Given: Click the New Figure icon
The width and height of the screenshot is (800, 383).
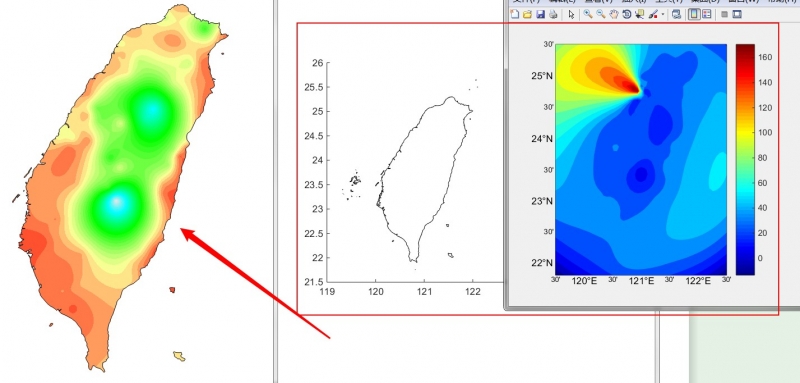Looking at the screenshot, I should [515, 14].
